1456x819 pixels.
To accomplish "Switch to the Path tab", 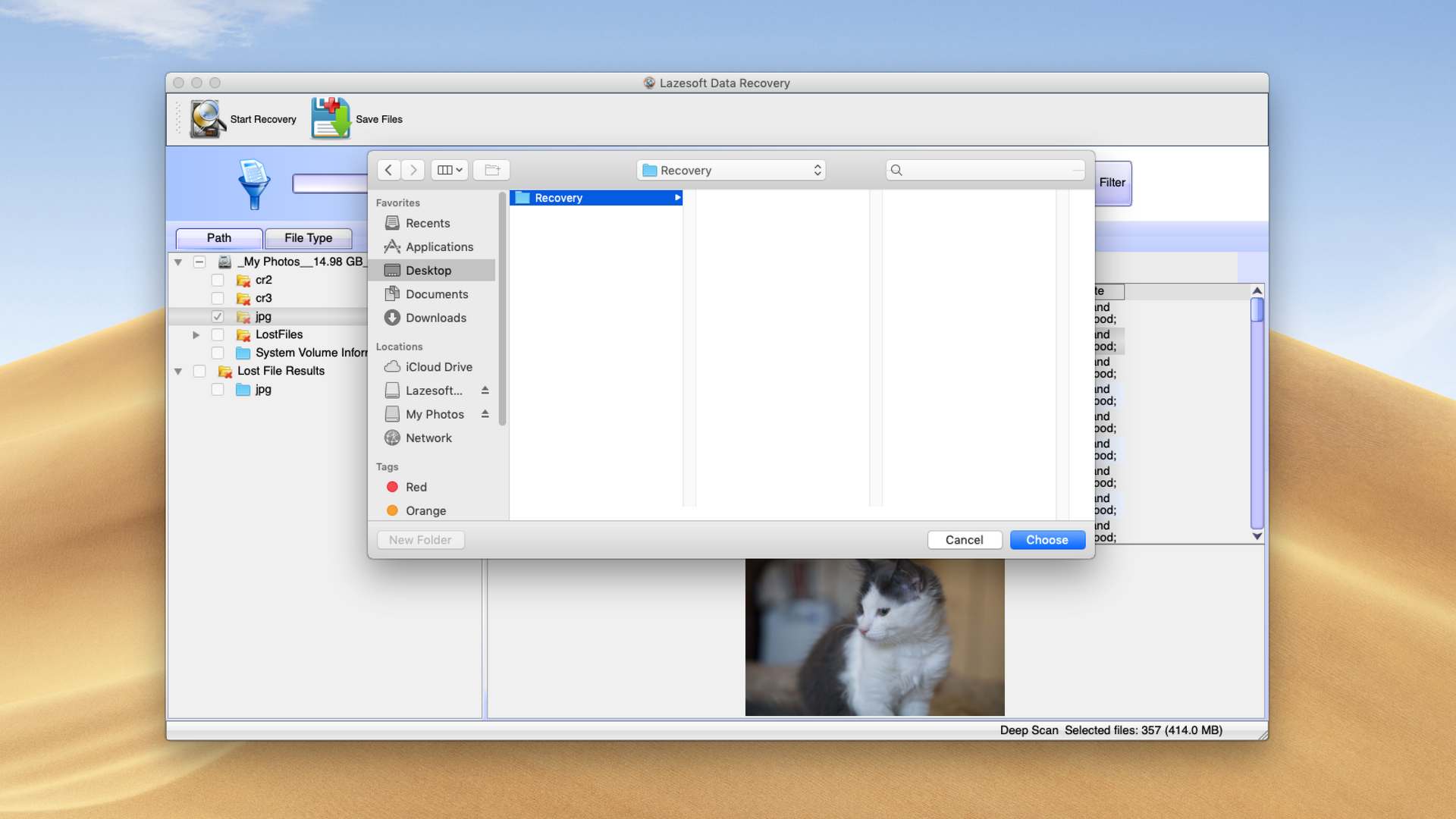I will [219, 238].
